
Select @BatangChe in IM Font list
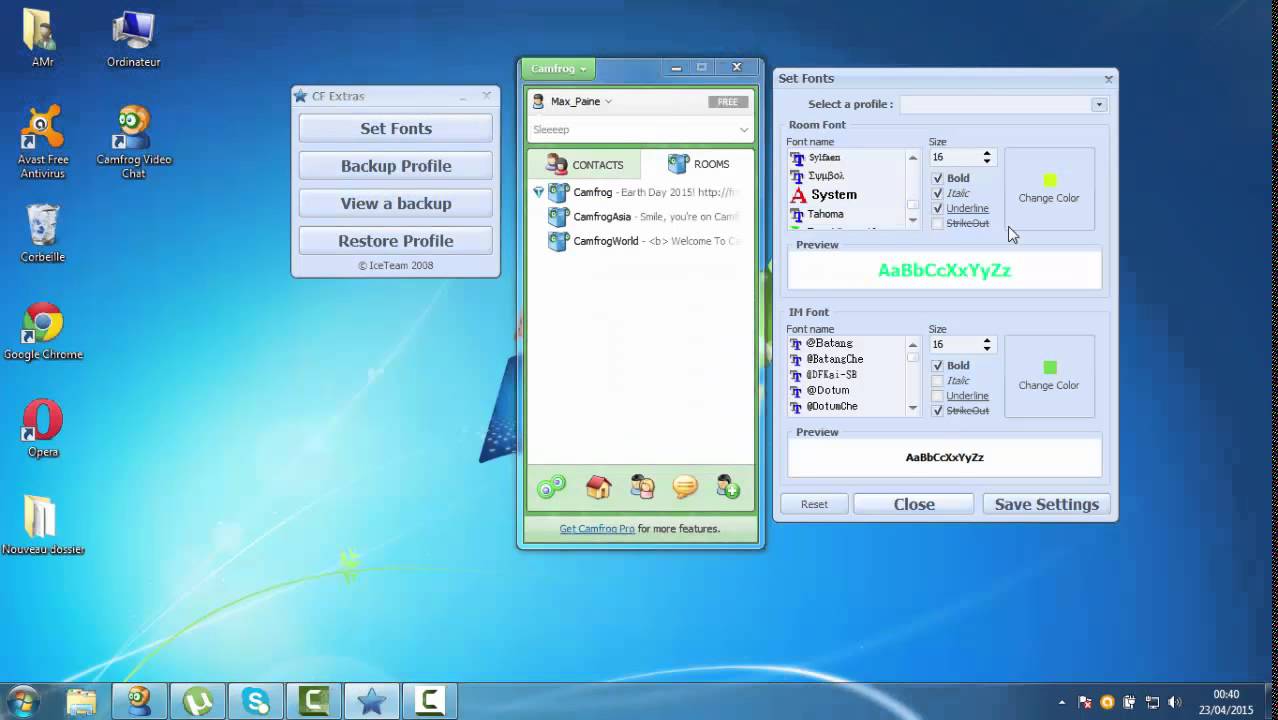tap(835, 359)
